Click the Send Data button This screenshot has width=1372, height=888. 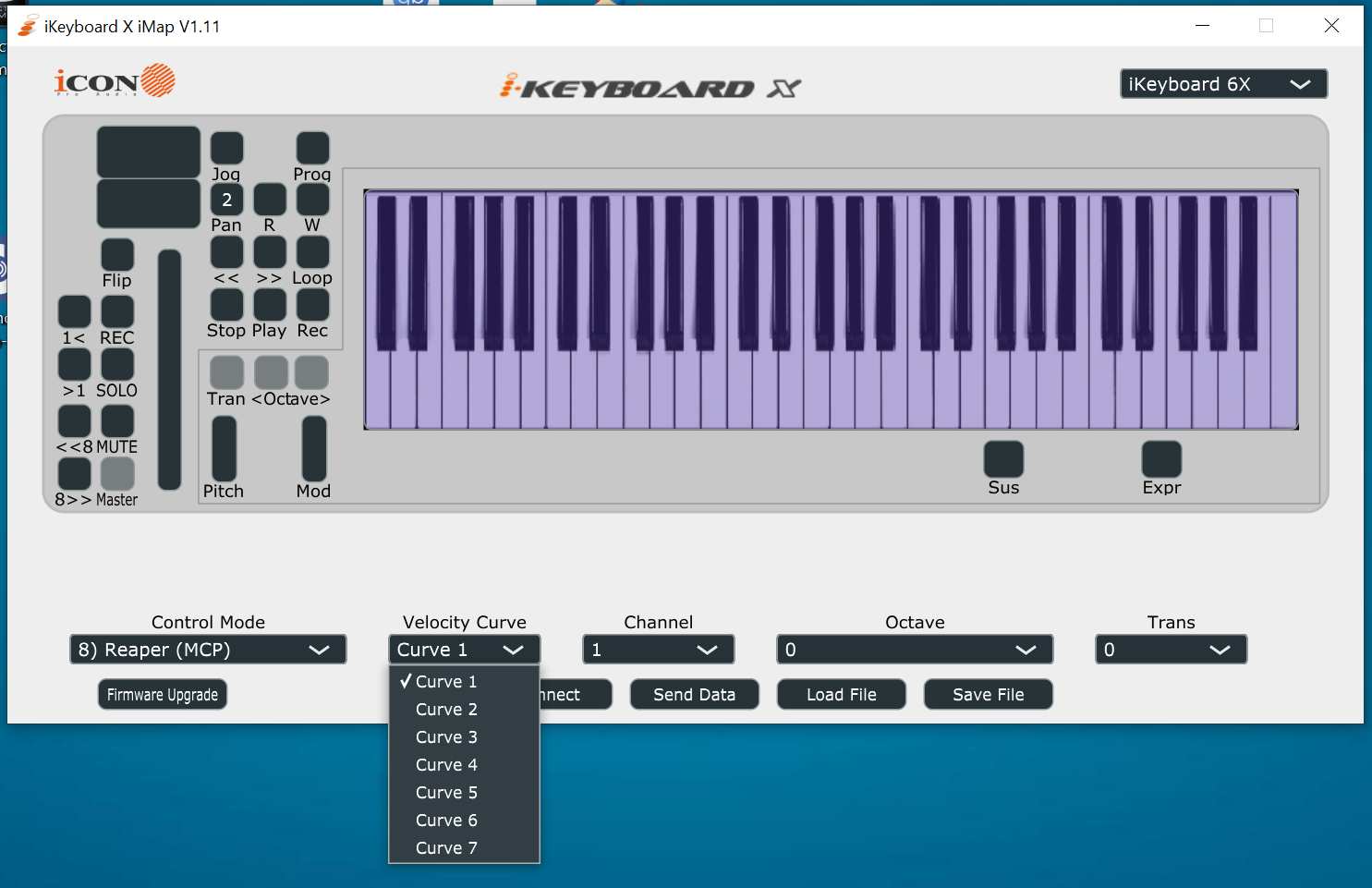(x=695, y=695)
